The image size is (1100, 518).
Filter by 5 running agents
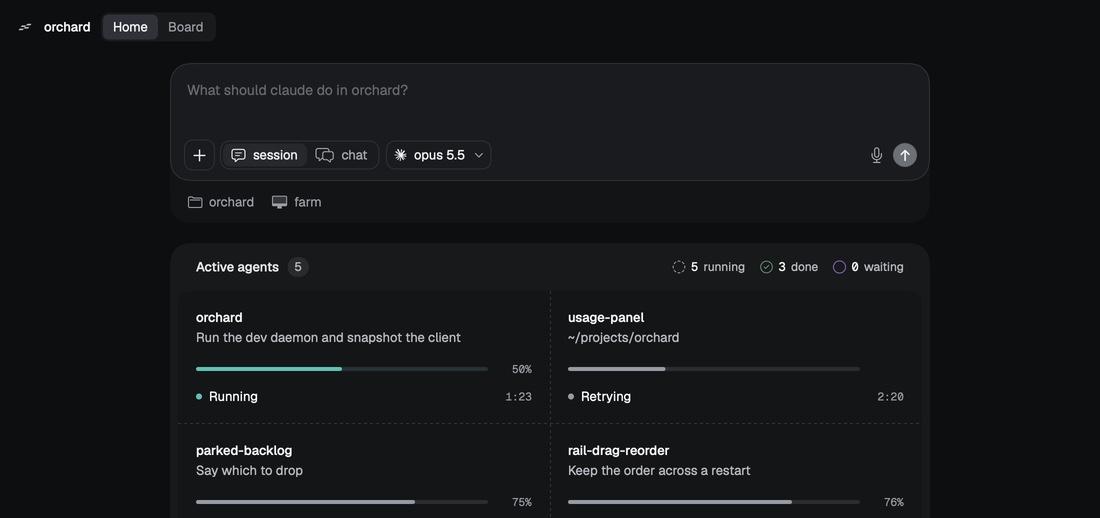pyautogui.click(x=709, y=267)
